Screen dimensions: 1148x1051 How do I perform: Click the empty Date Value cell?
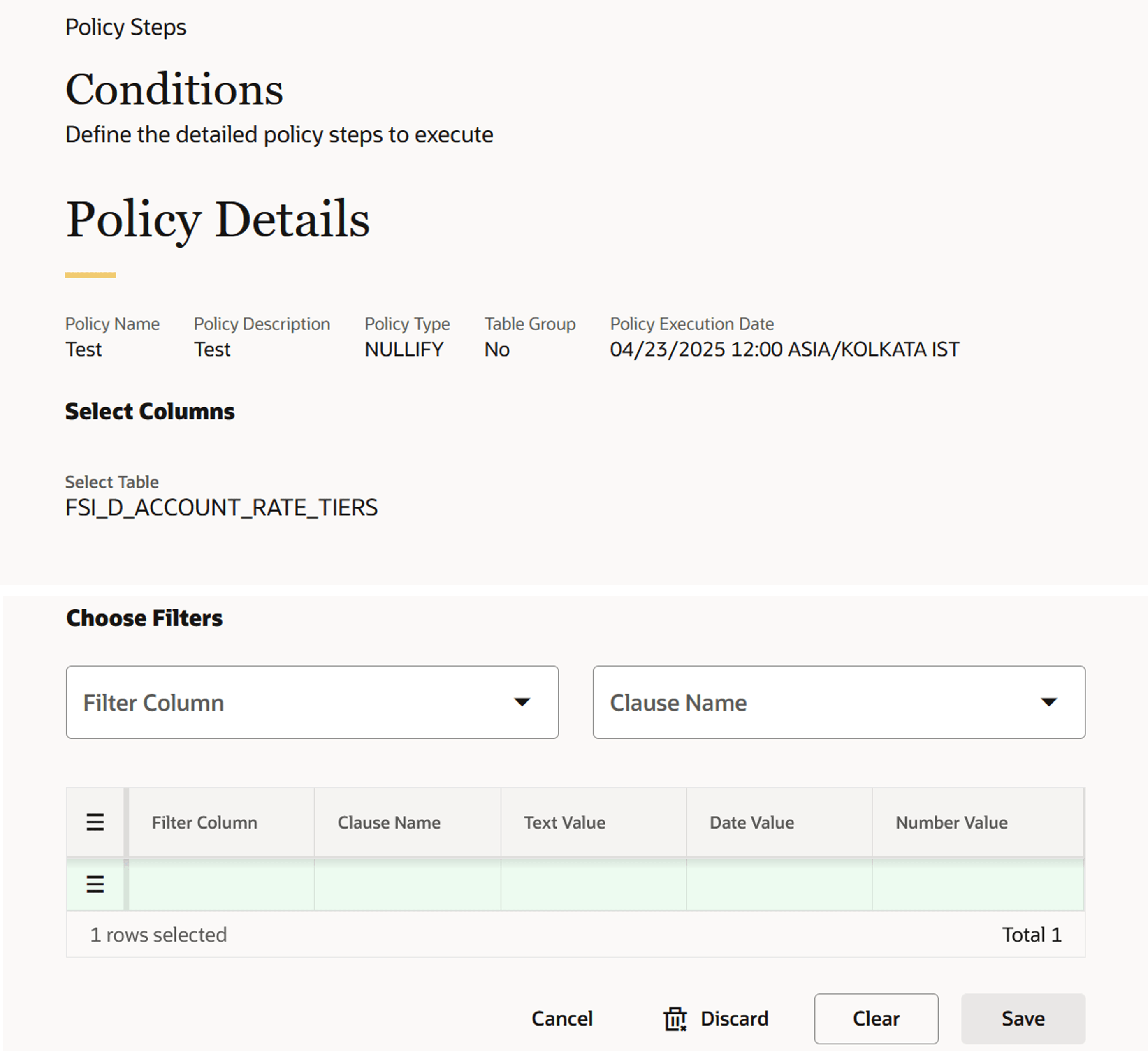pyautogui.click(x=779, y=884)
